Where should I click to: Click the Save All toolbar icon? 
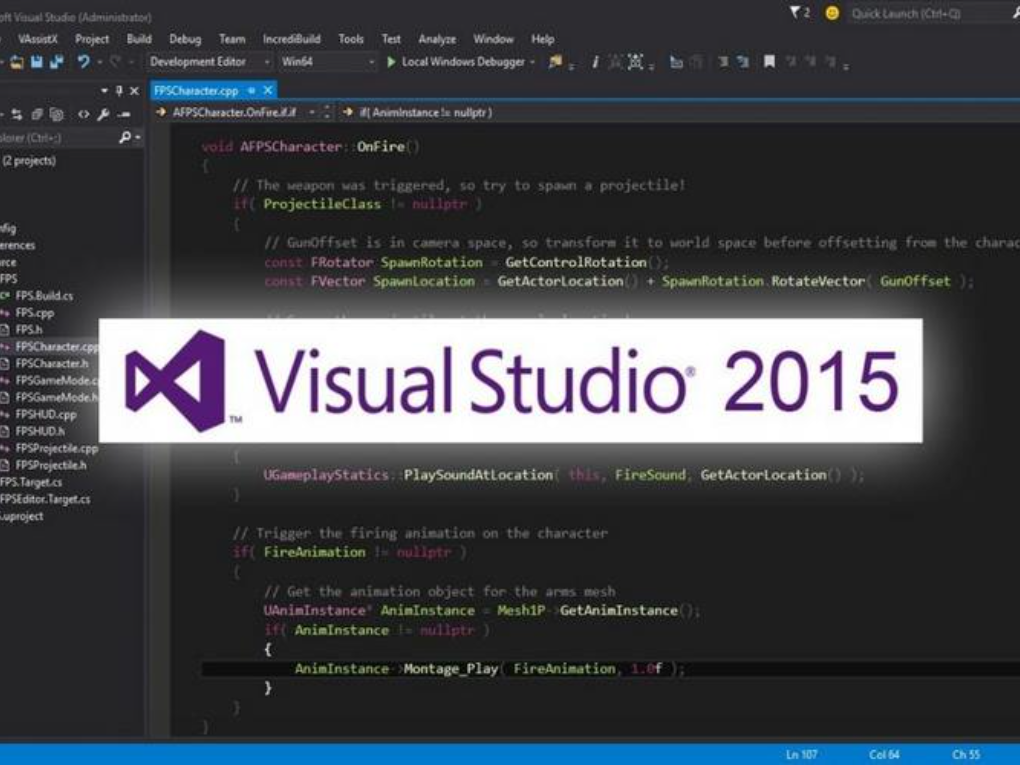[56, 62]
